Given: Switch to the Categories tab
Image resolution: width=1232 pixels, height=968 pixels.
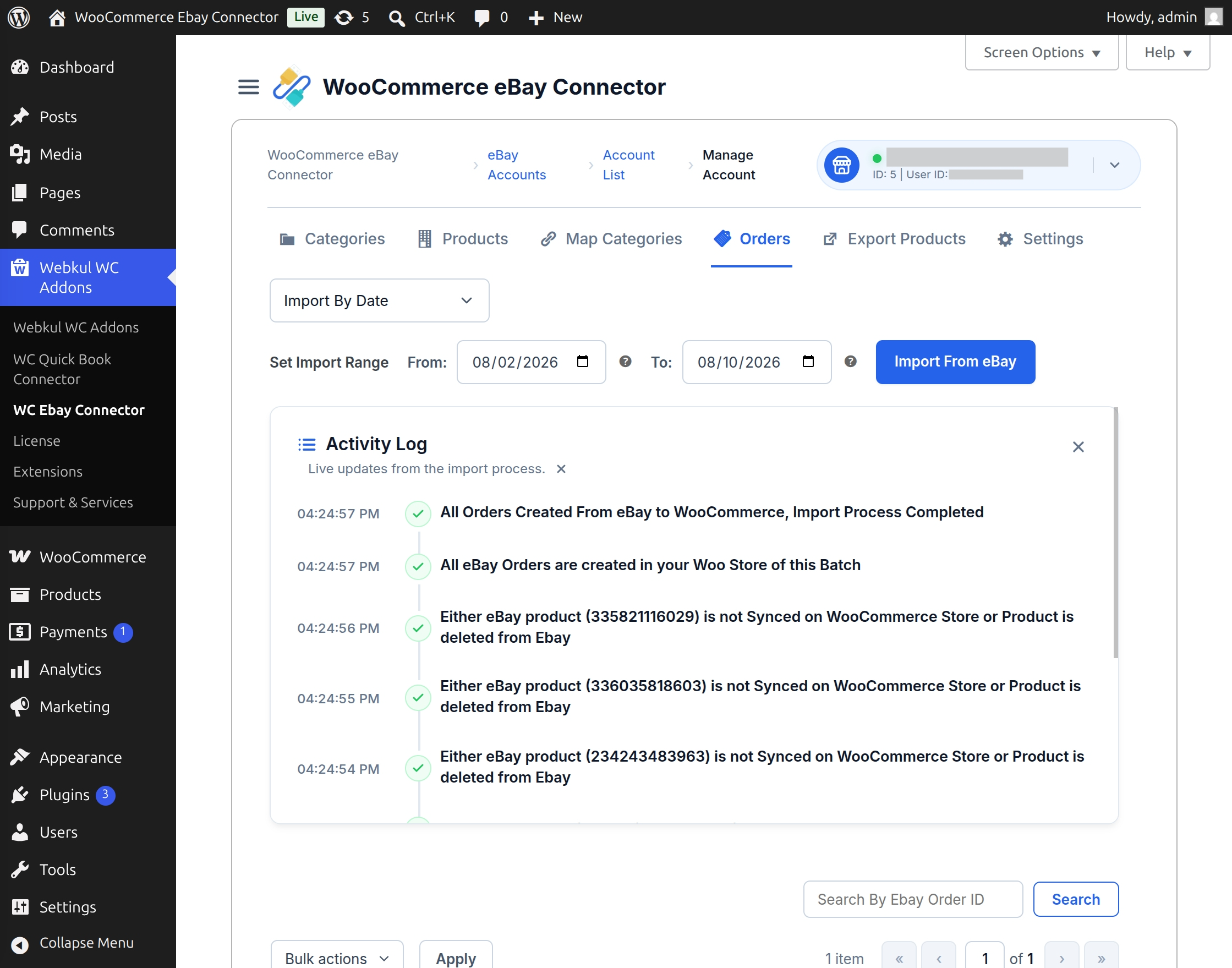Looking at the screenshot, I should pyautogui.click(x=333, y=239).
